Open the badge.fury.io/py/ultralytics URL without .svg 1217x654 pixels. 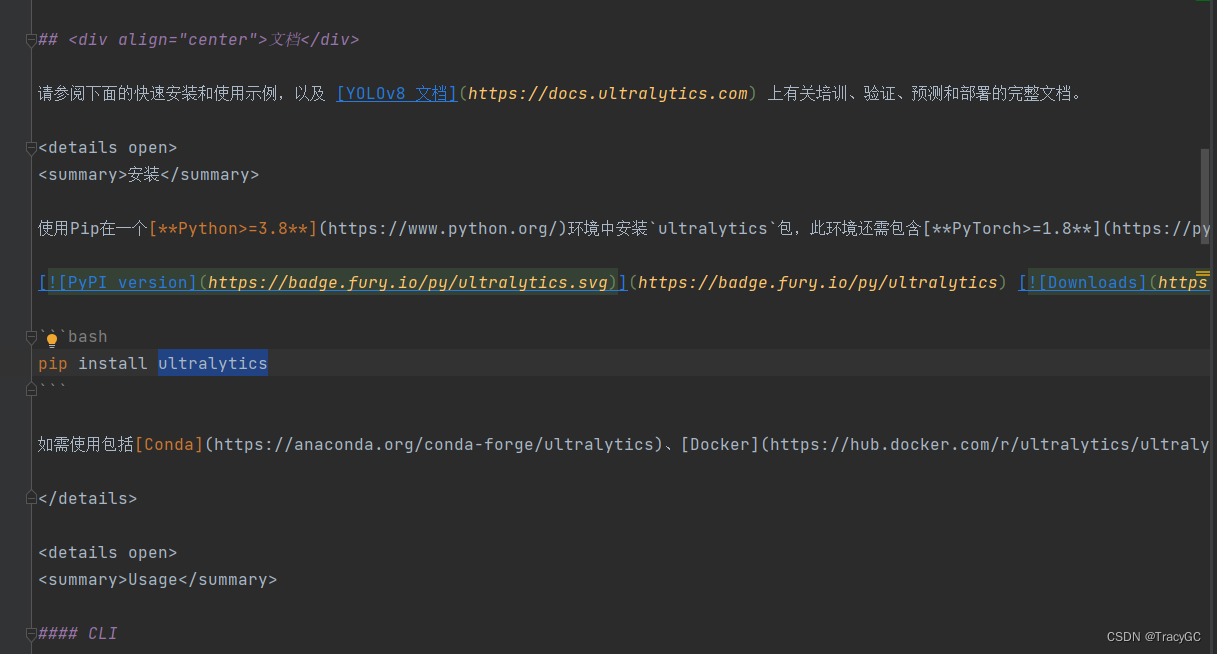(818, 283)
